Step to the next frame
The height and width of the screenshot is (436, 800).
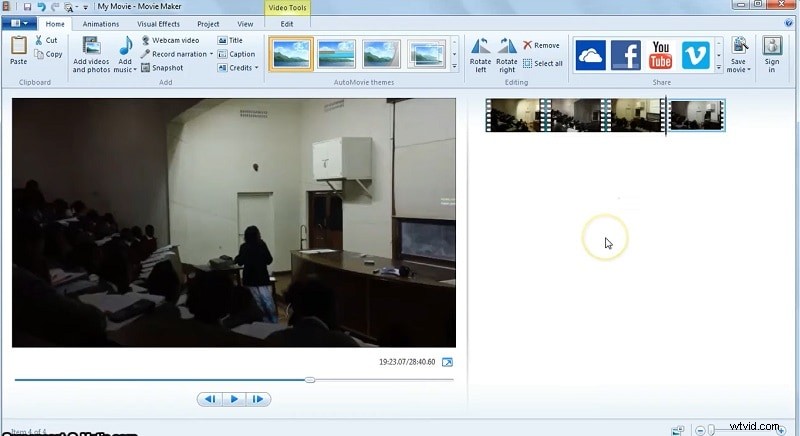point(258,399)
